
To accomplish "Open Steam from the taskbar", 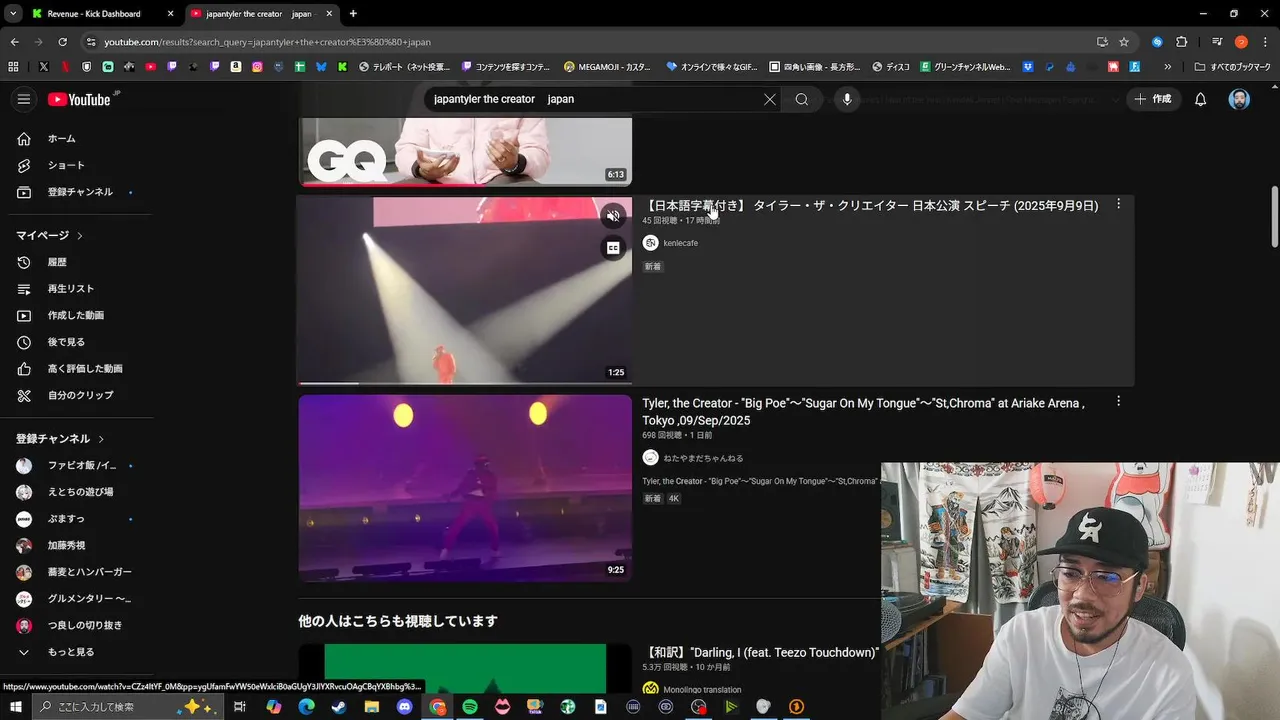I will click(x=338, y=707).
